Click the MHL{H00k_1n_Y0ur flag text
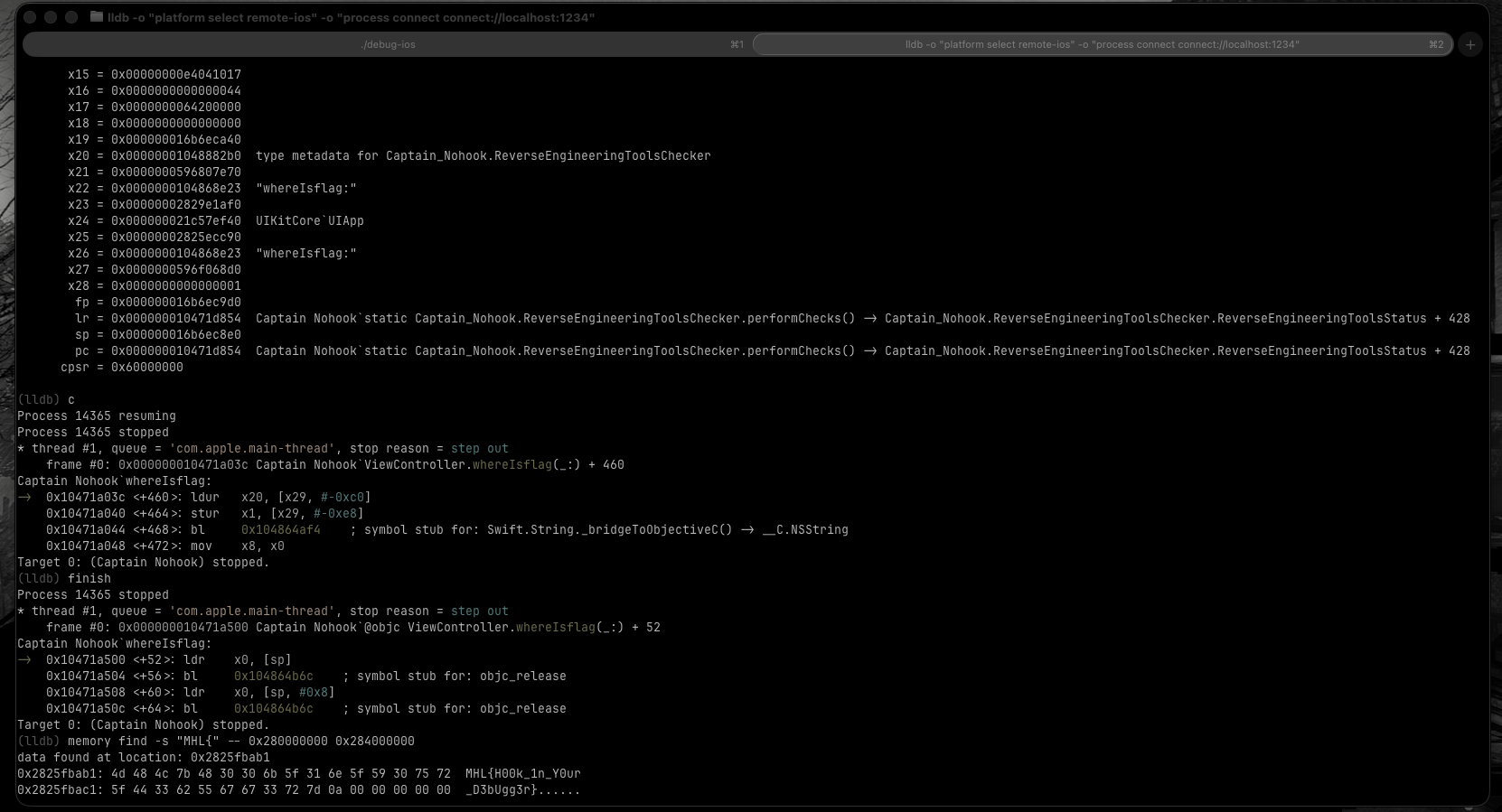This screenshot has height=812, width=1502. (522, 774)
